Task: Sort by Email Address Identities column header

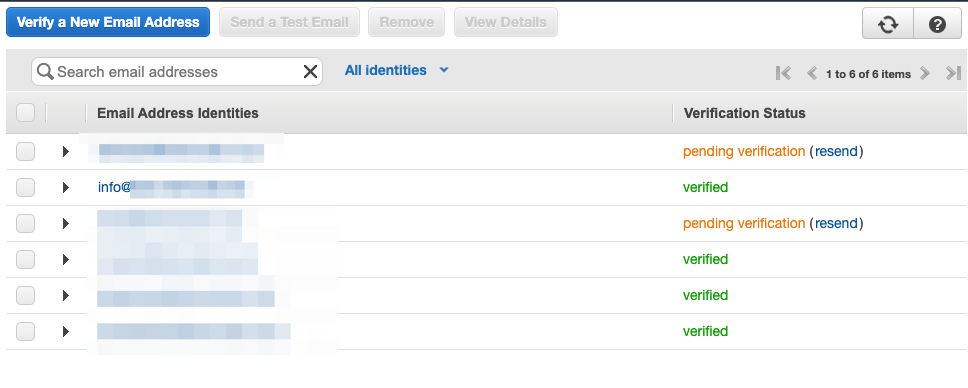Action: 178,113
